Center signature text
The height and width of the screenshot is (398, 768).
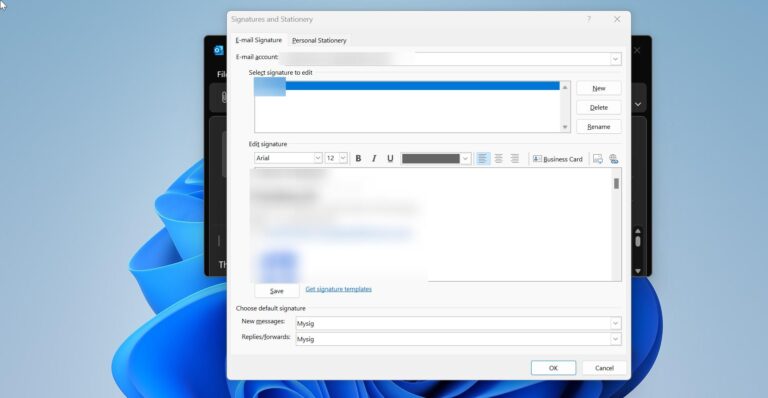point(499,159)
